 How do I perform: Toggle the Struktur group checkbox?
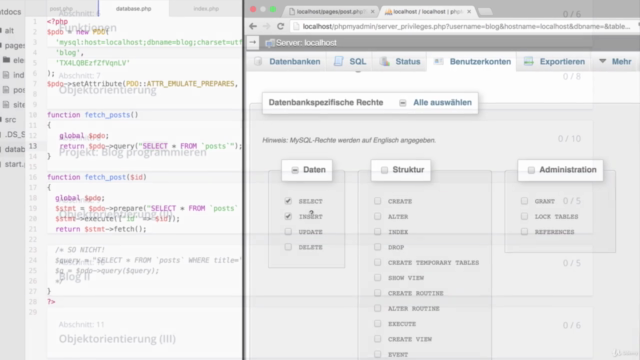pos(384,170)
